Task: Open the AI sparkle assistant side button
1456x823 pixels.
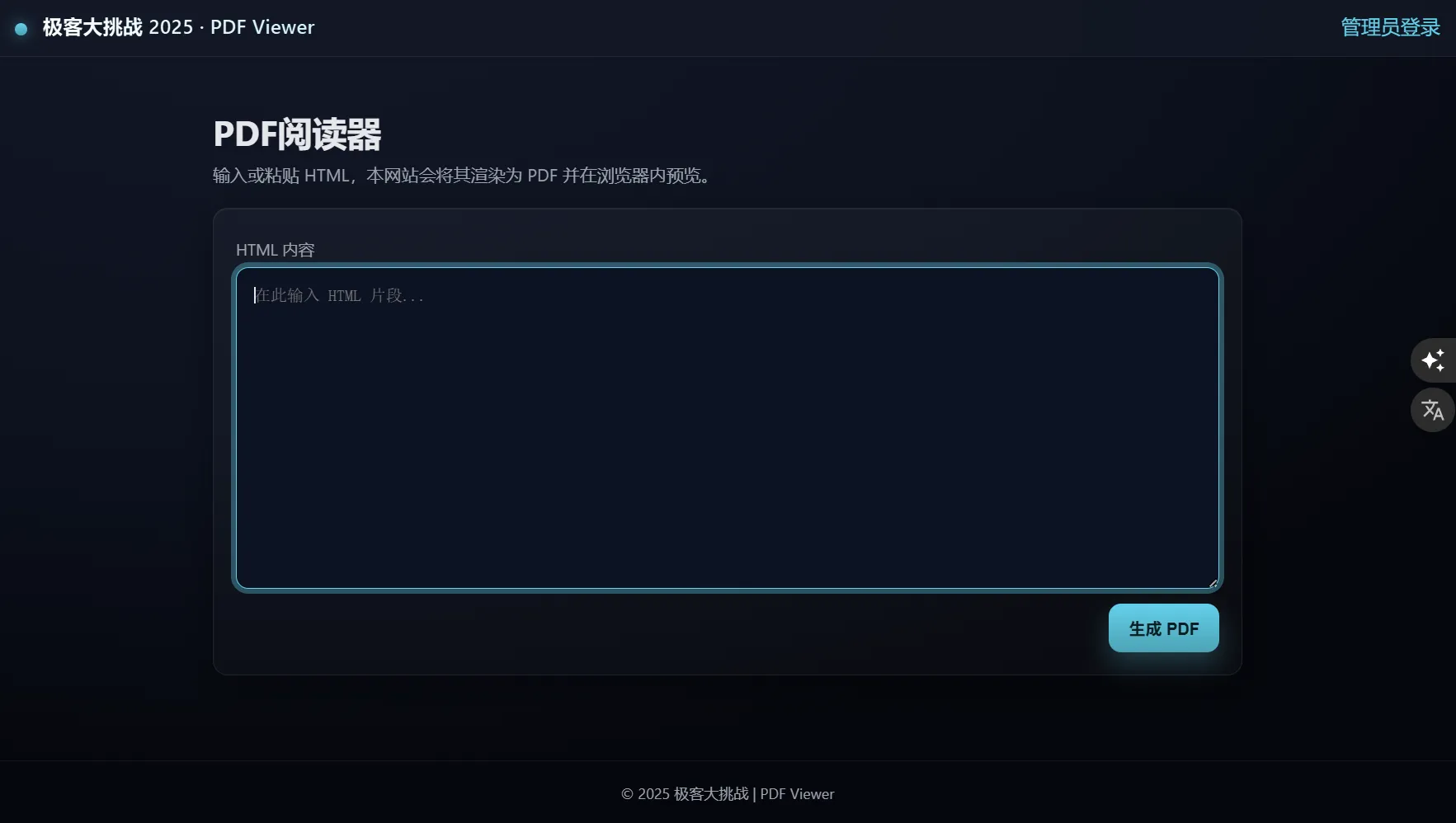Action: (x=1433, y=360)
